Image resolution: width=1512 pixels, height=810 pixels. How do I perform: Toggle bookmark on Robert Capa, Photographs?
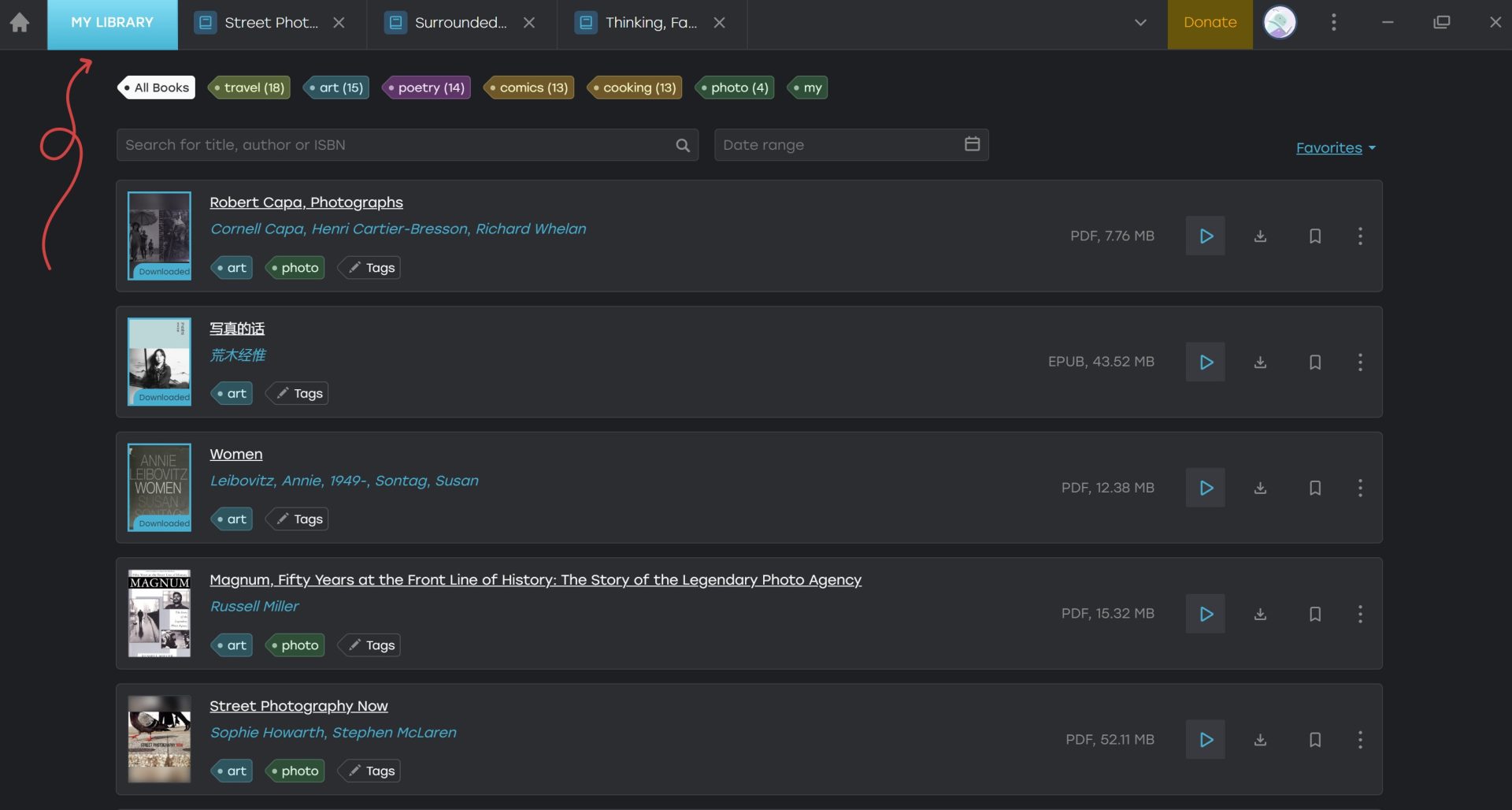(x=1314, y=236)
